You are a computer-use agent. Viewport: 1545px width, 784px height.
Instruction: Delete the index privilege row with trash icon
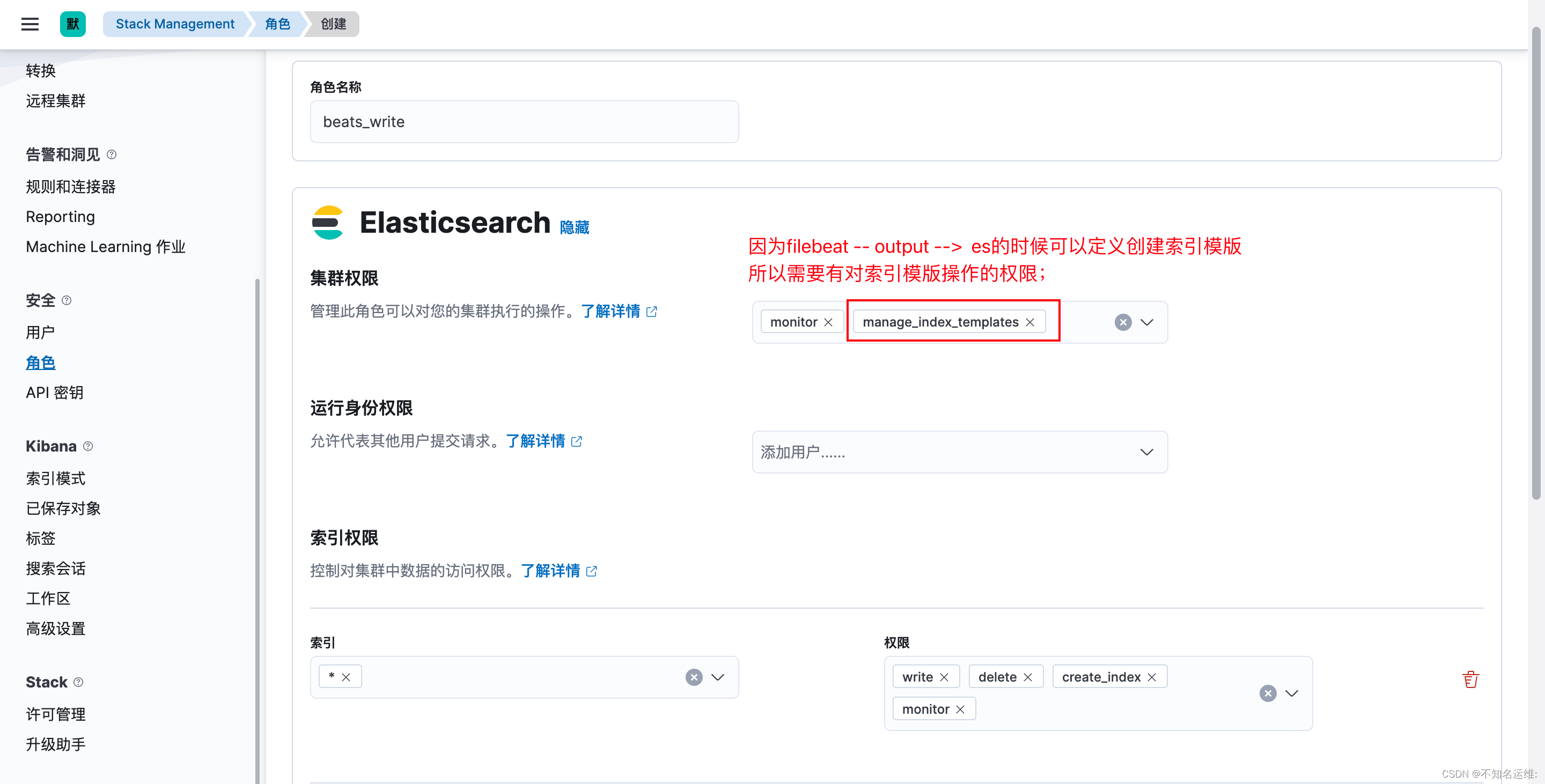[1470, 679]
